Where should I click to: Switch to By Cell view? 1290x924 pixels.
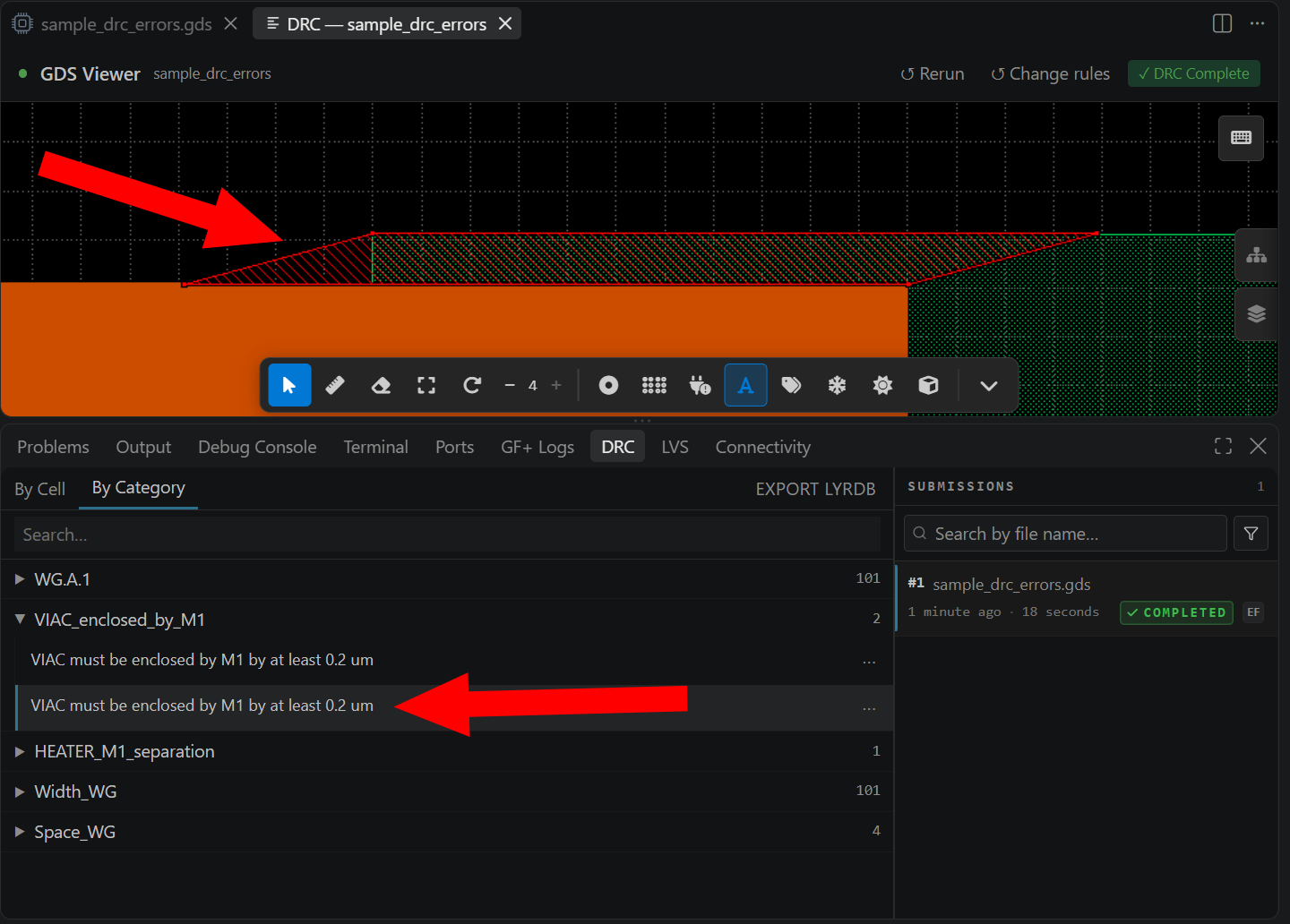[39, 489]
